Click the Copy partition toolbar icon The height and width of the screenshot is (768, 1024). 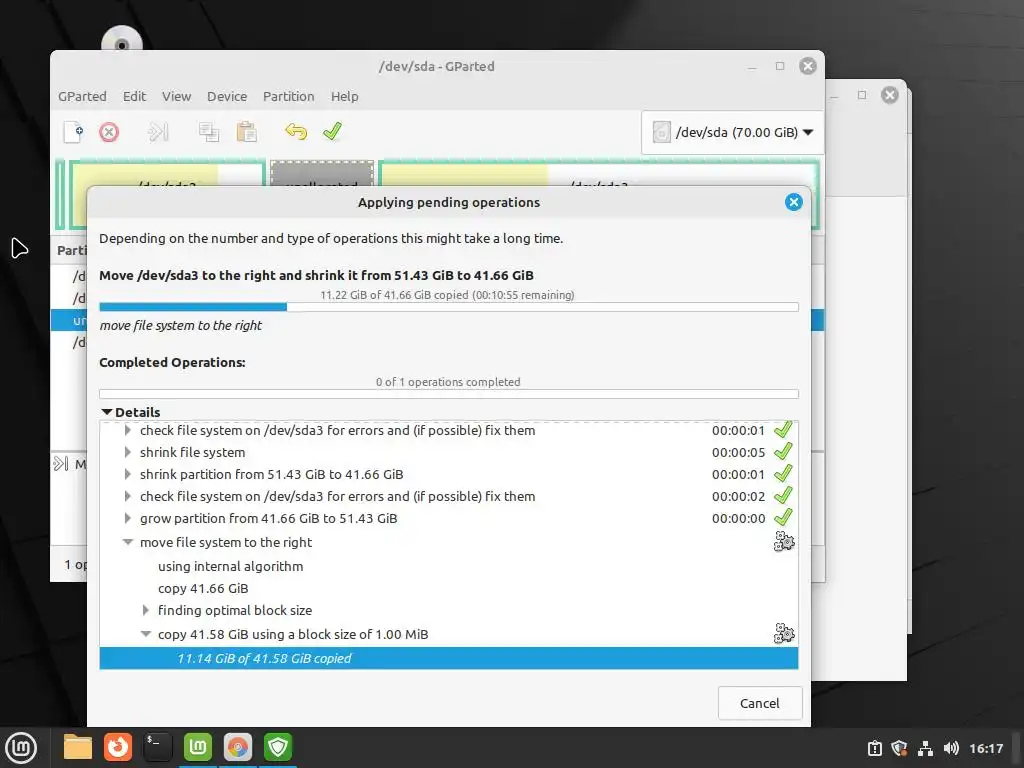point(208,132)
